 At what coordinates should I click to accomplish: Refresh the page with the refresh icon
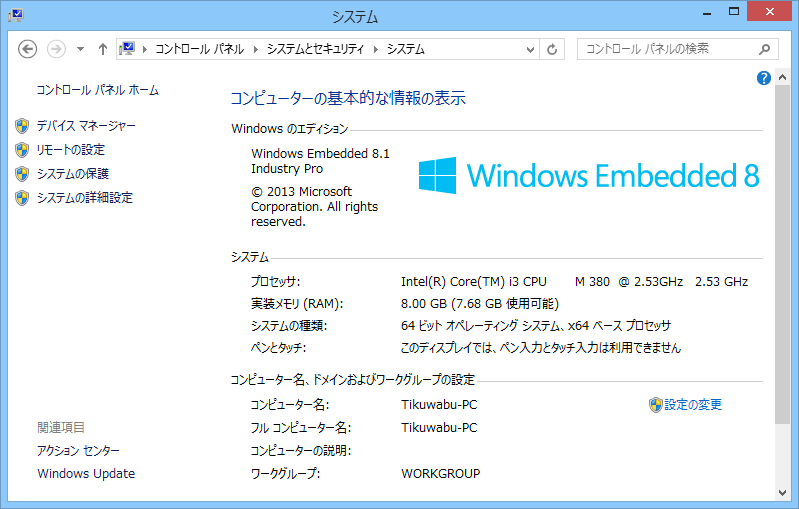[x=552, y=49]
